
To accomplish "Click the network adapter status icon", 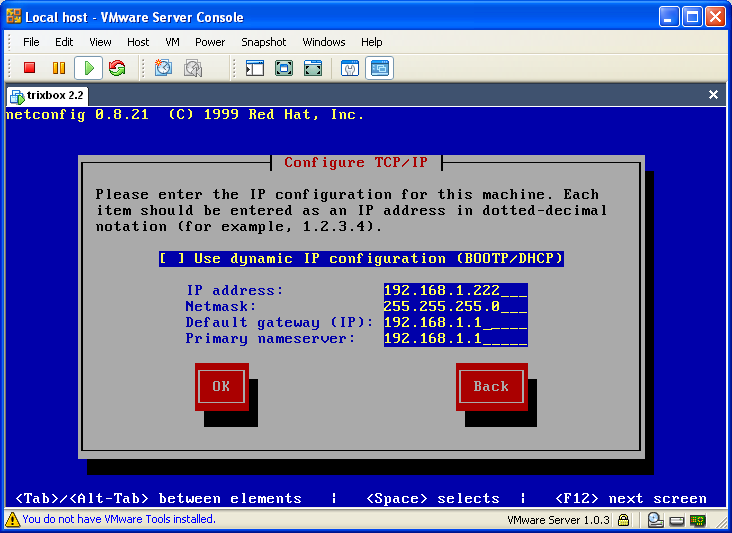I will pyautogui.click(x=698, y=519).
